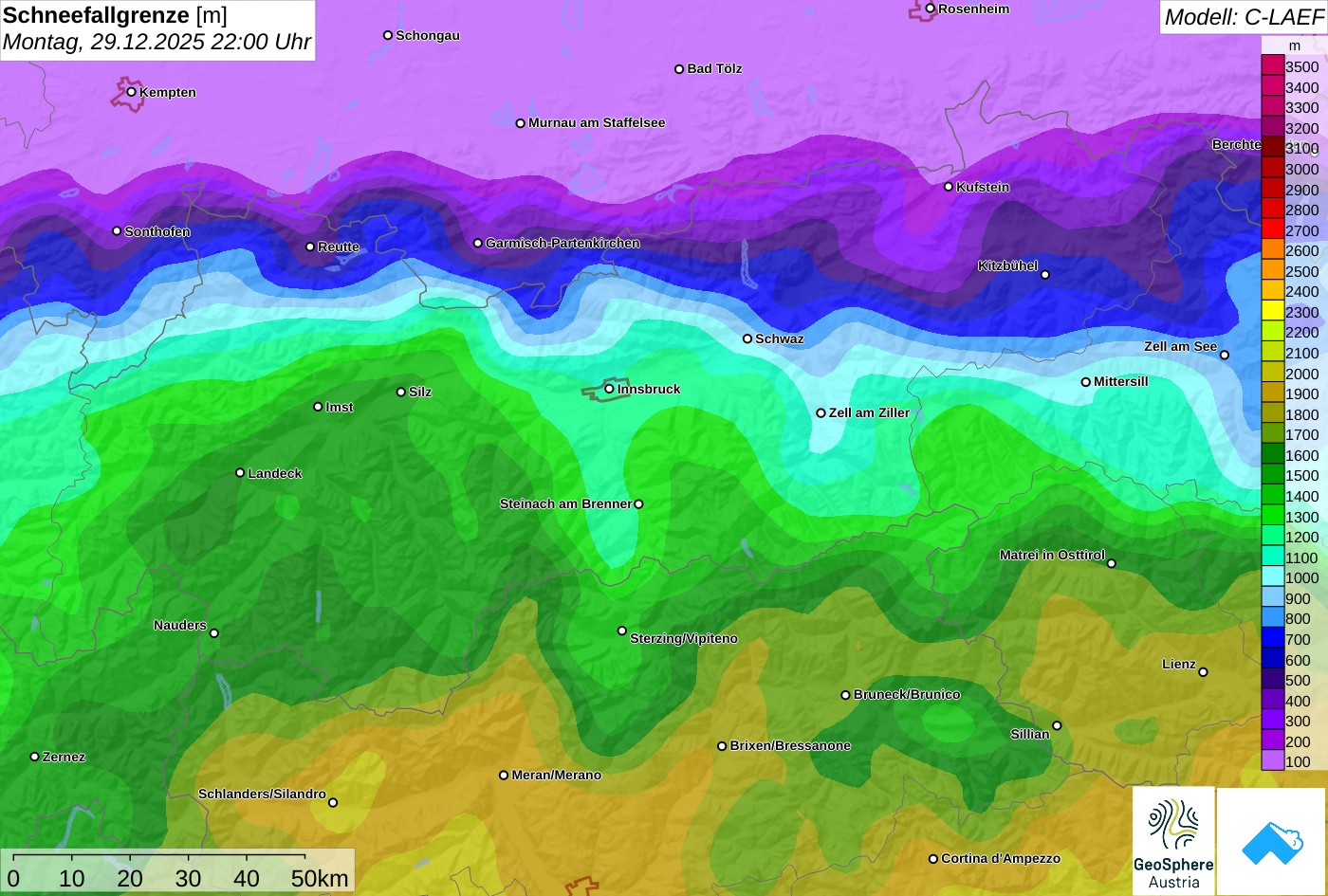Screen dimensions: 1328x896
Task: Click the Silz location dot
Action: pos(401,392)
